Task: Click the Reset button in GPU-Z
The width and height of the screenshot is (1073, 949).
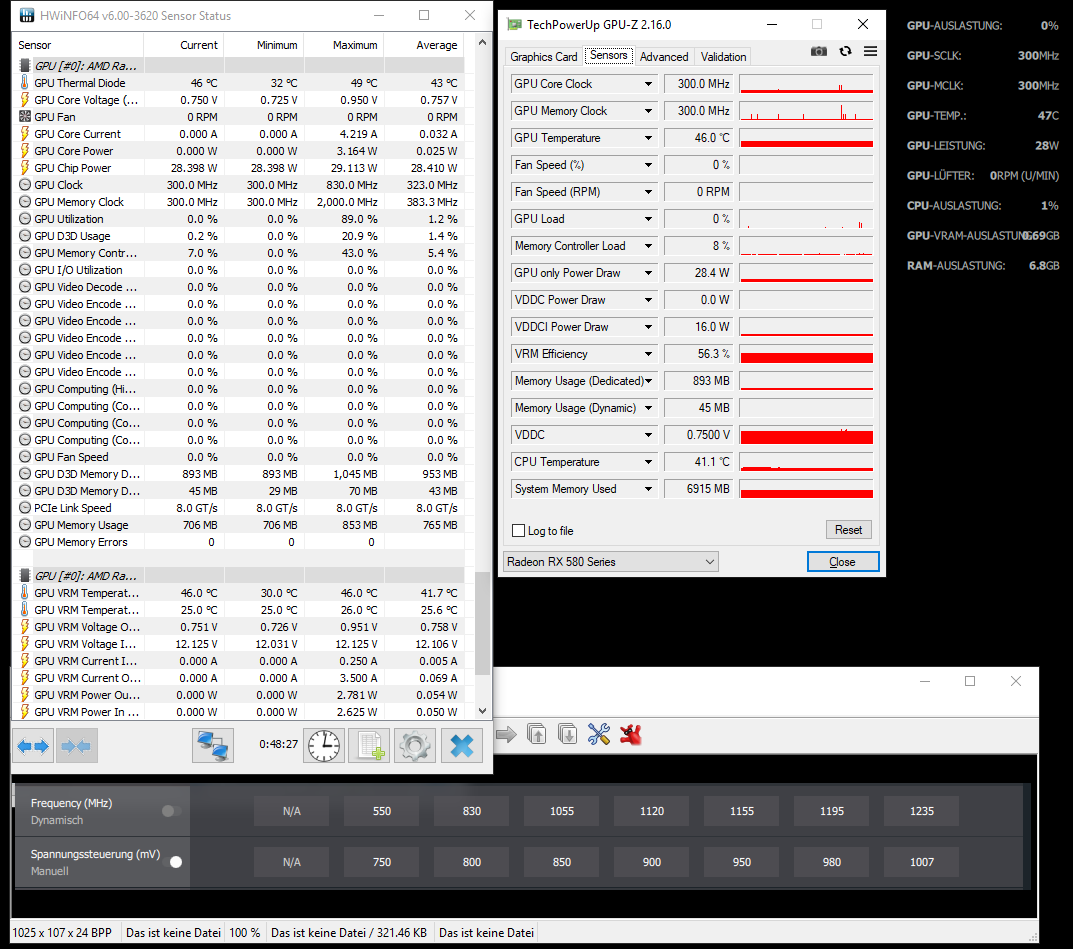Action: pyautogui.click(x=849, y=530)
